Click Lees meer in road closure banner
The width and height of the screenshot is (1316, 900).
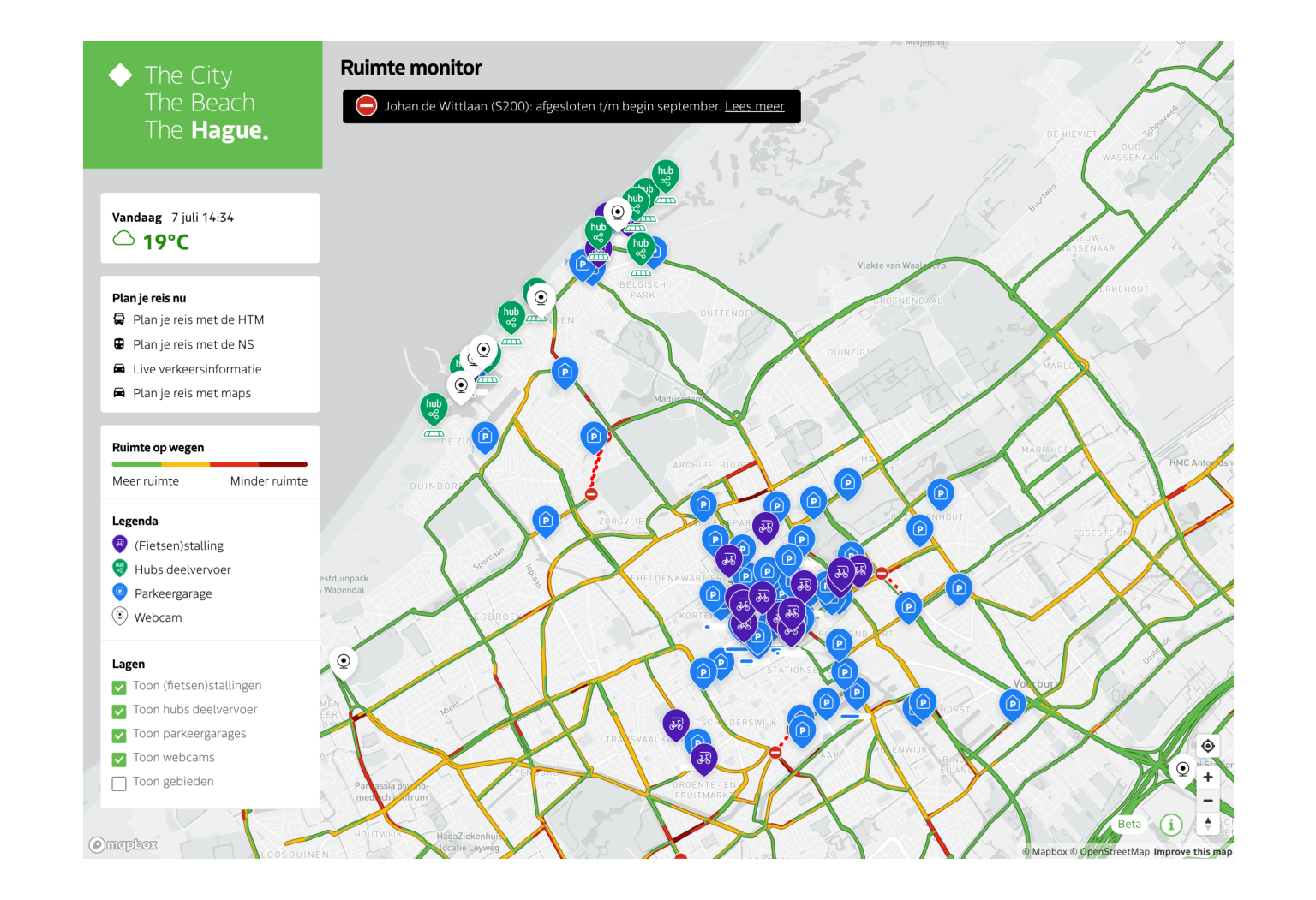(754, 106)
